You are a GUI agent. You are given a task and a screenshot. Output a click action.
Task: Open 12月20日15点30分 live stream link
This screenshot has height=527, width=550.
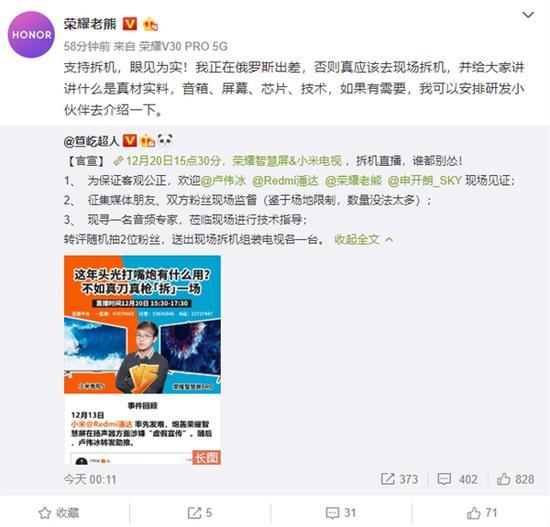pyautogui.click(x=167, y=161)
